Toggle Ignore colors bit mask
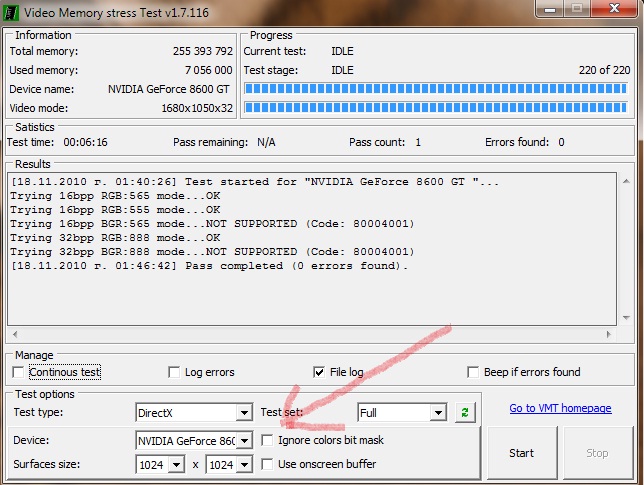Image resolution: width=644 pixels, height=485 pixels. (x=267, y=440)
